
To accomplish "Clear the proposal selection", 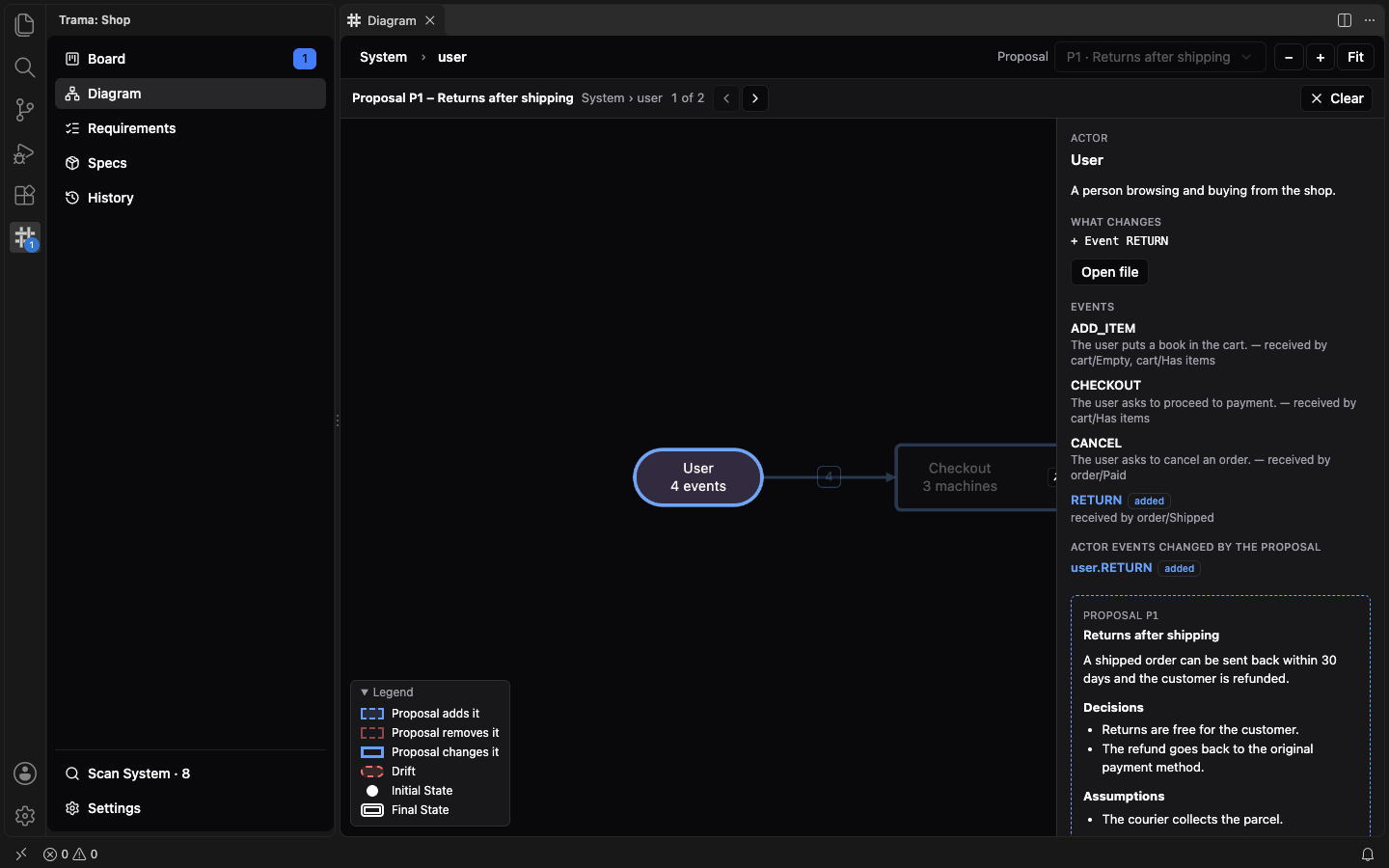I will coord(1336,98).
